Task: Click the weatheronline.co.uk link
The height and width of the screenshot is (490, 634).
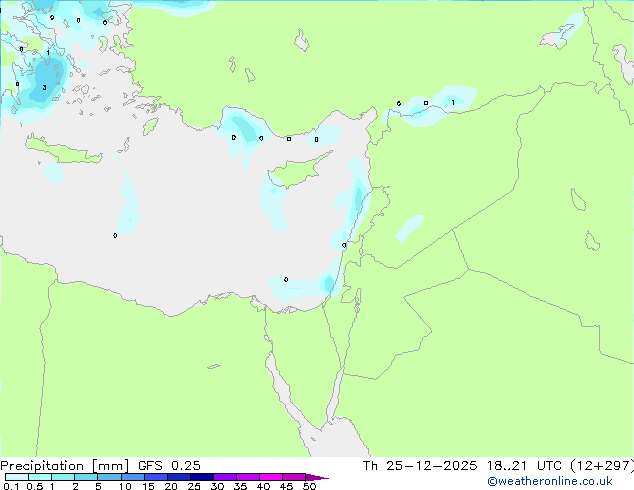Action: click(x=550, y=481)
